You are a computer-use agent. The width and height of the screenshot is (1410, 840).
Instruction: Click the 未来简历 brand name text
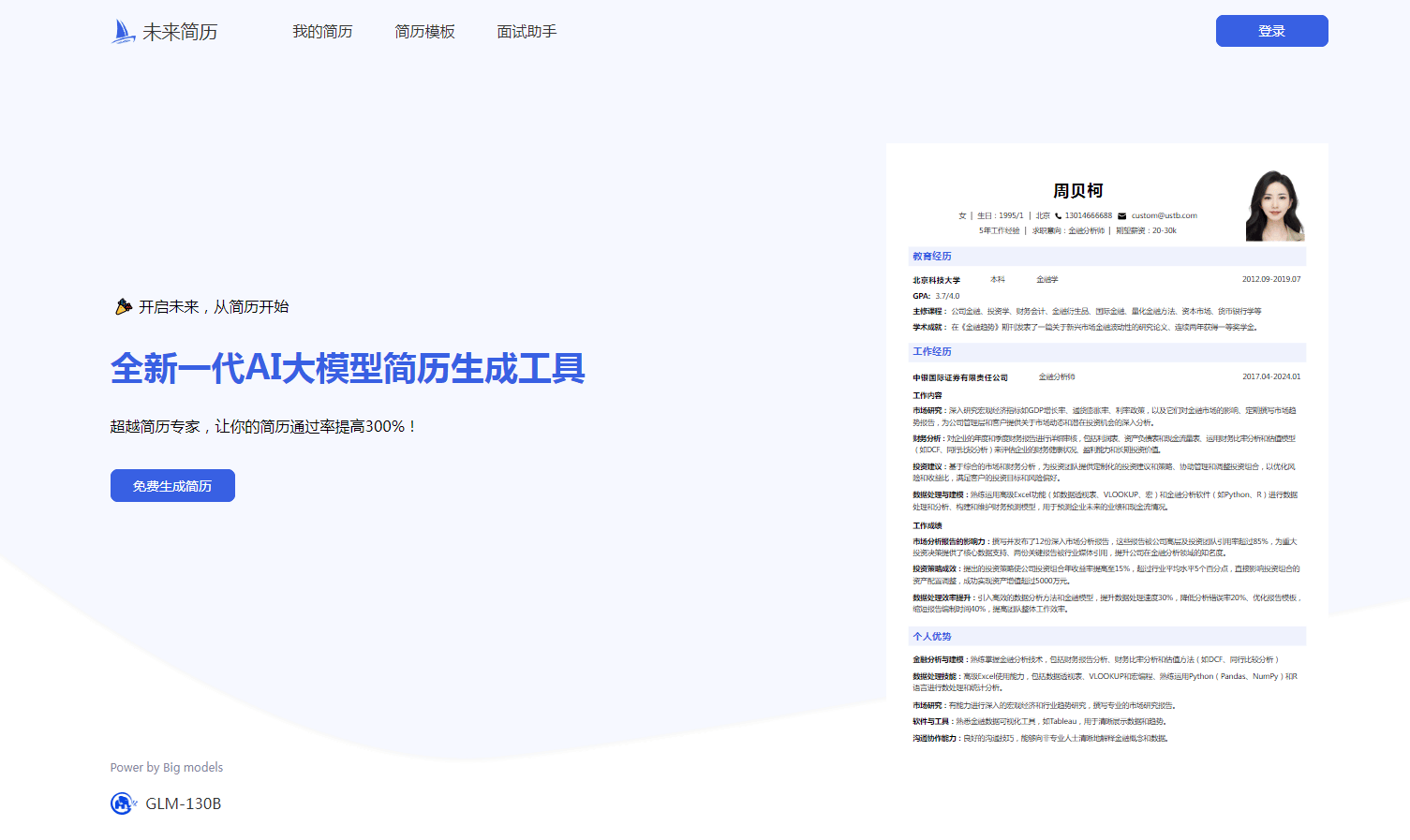click(180, 32)
